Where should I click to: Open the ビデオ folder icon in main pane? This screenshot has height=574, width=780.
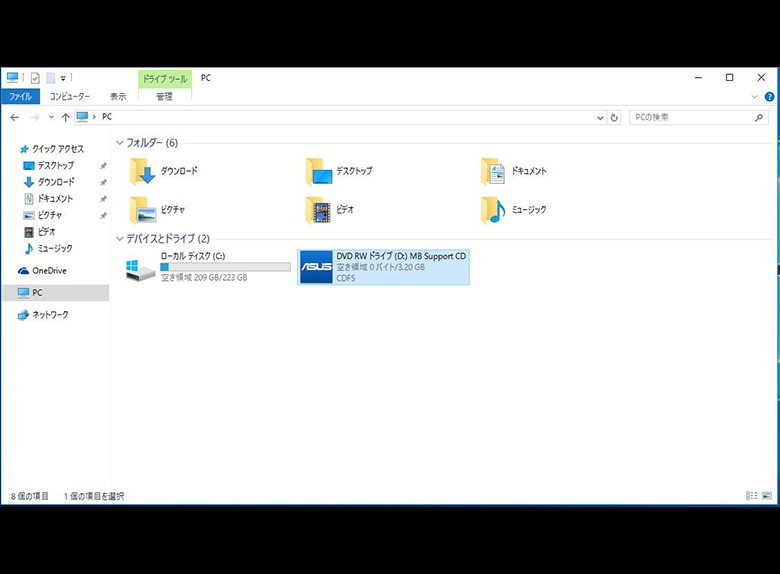click(318, 210)
